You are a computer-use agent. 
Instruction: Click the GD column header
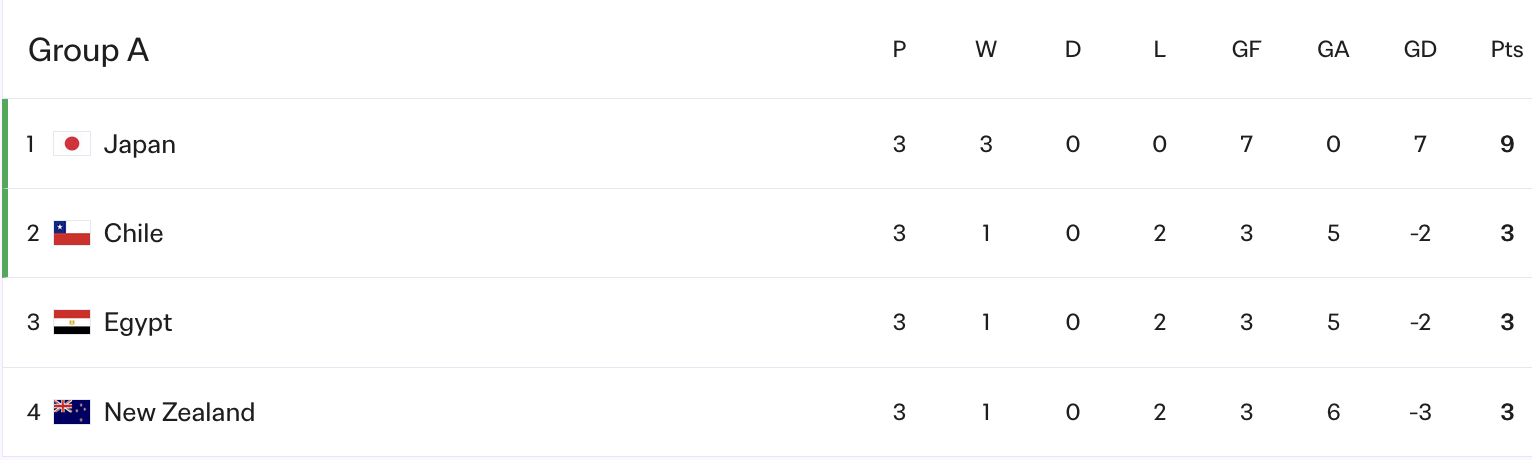[1420, 50]
